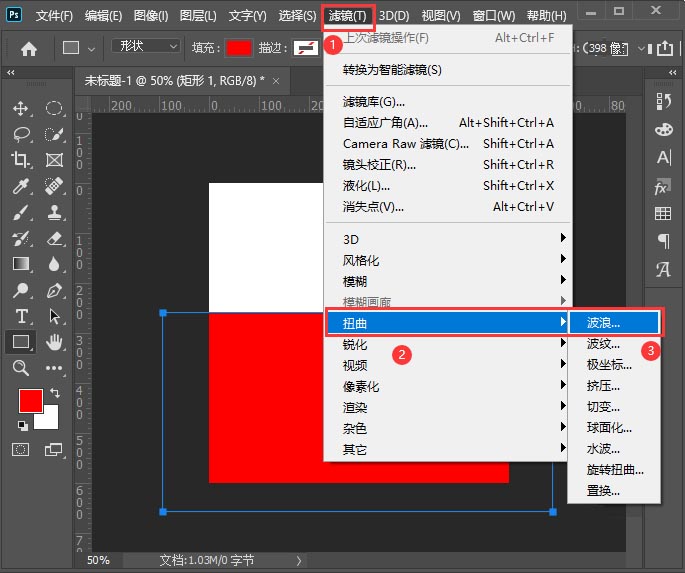This screenshot has width=685, height=573.
Task: Open the Styles fx panel icon
Action: (662, 186)
